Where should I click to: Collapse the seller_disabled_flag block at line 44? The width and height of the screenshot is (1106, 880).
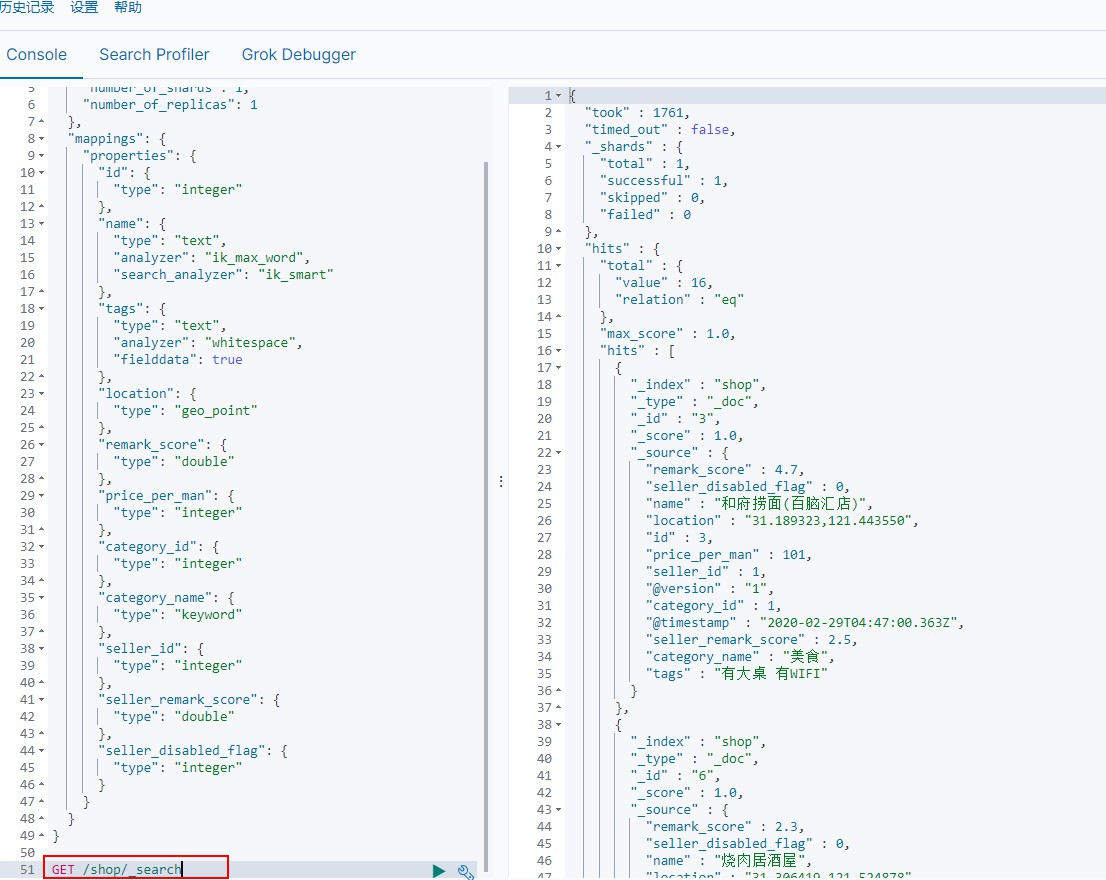(x=42, y=751)
